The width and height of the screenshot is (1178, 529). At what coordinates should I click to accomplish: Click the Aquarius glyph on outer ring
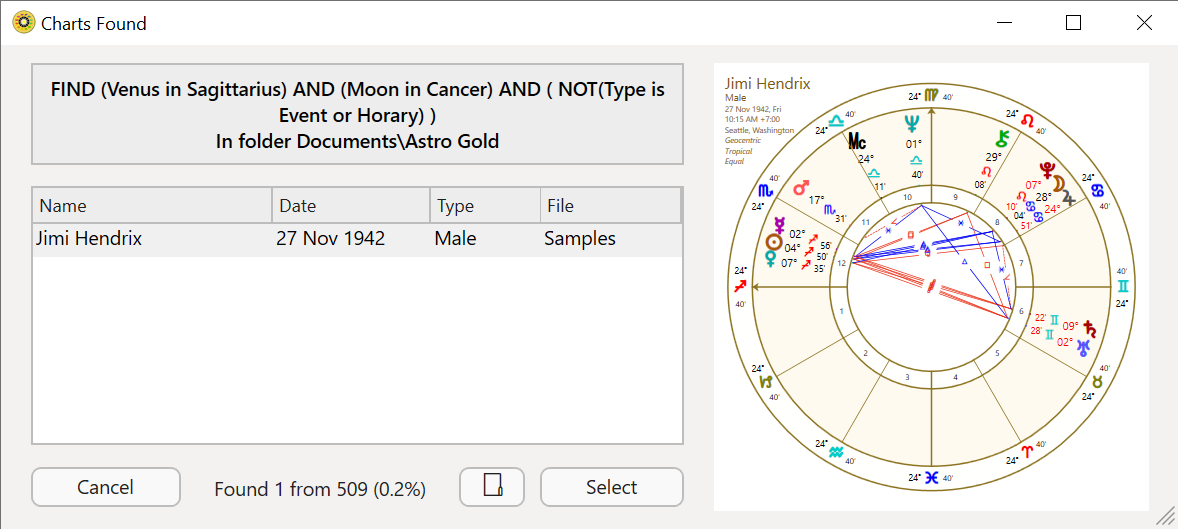tap(835, 452)
